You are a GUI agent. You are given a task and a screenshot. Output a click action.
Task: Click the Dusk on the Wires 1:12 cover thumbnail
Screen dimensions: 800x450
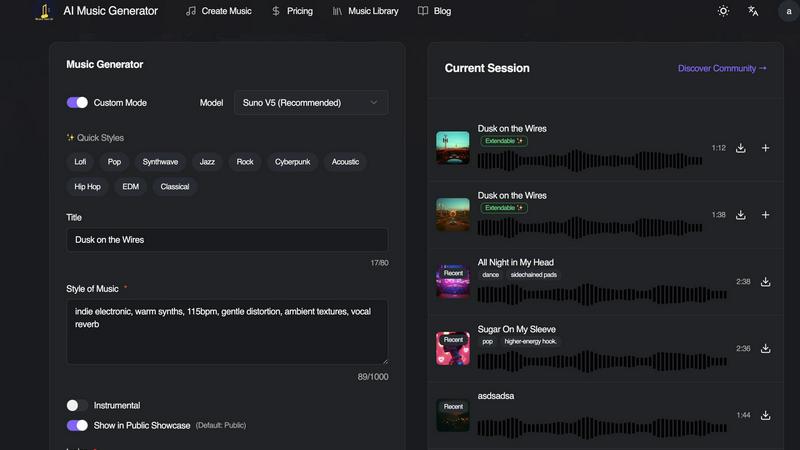pos(453,148)
